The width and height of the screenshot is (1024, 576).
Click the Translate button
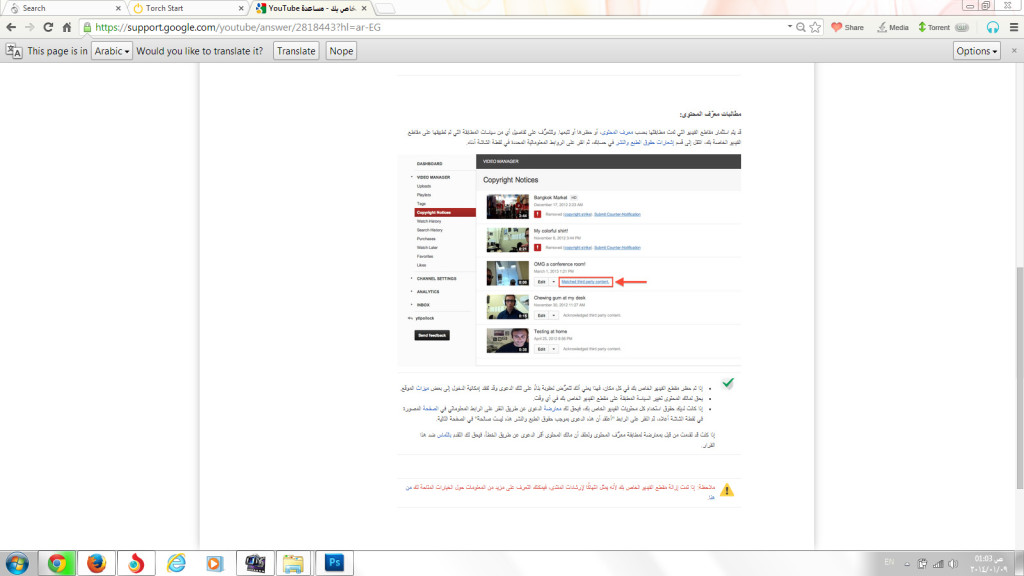(296, 51)
